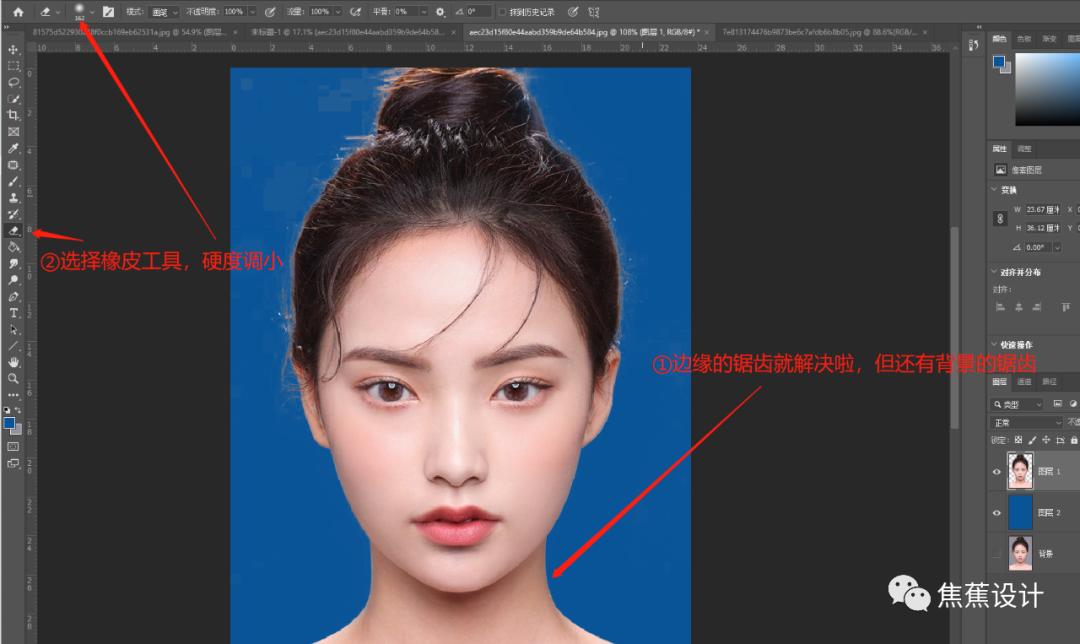Click the align horizontal centers button
This screenshot has height=644, width=1080.
click(1020, 306)
